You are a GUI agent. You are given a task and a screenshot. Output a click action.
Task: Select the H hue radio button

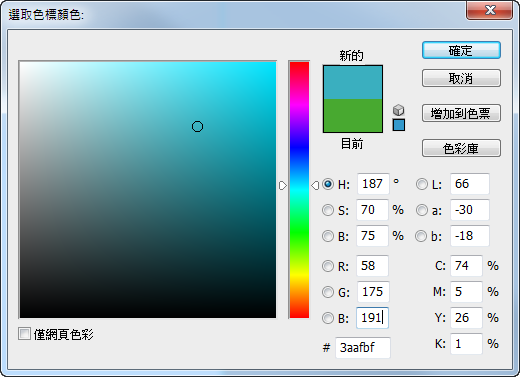point(328,184)
